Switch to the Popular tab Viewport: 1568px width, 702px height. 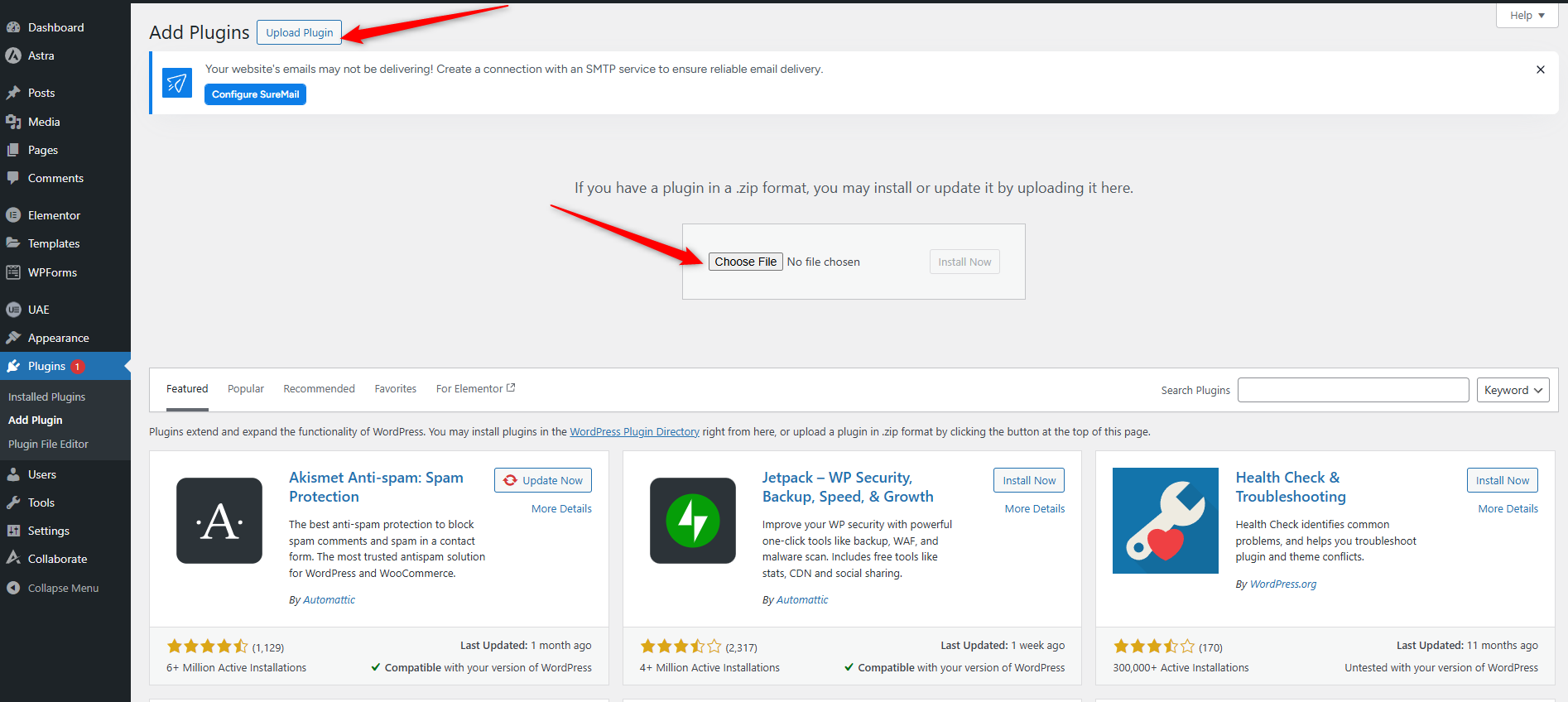tap(246, 389)
